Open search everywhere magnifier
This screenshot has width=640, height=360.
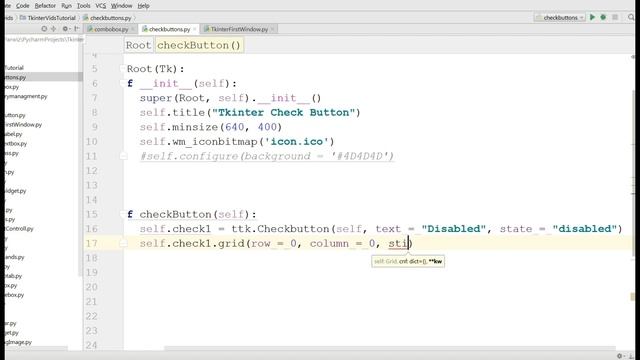tap(631, 17)
